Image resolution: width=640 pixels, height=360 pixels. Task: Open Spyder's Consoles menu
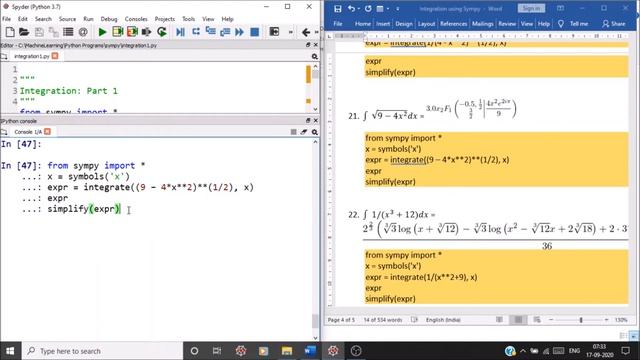coord(136,19)
